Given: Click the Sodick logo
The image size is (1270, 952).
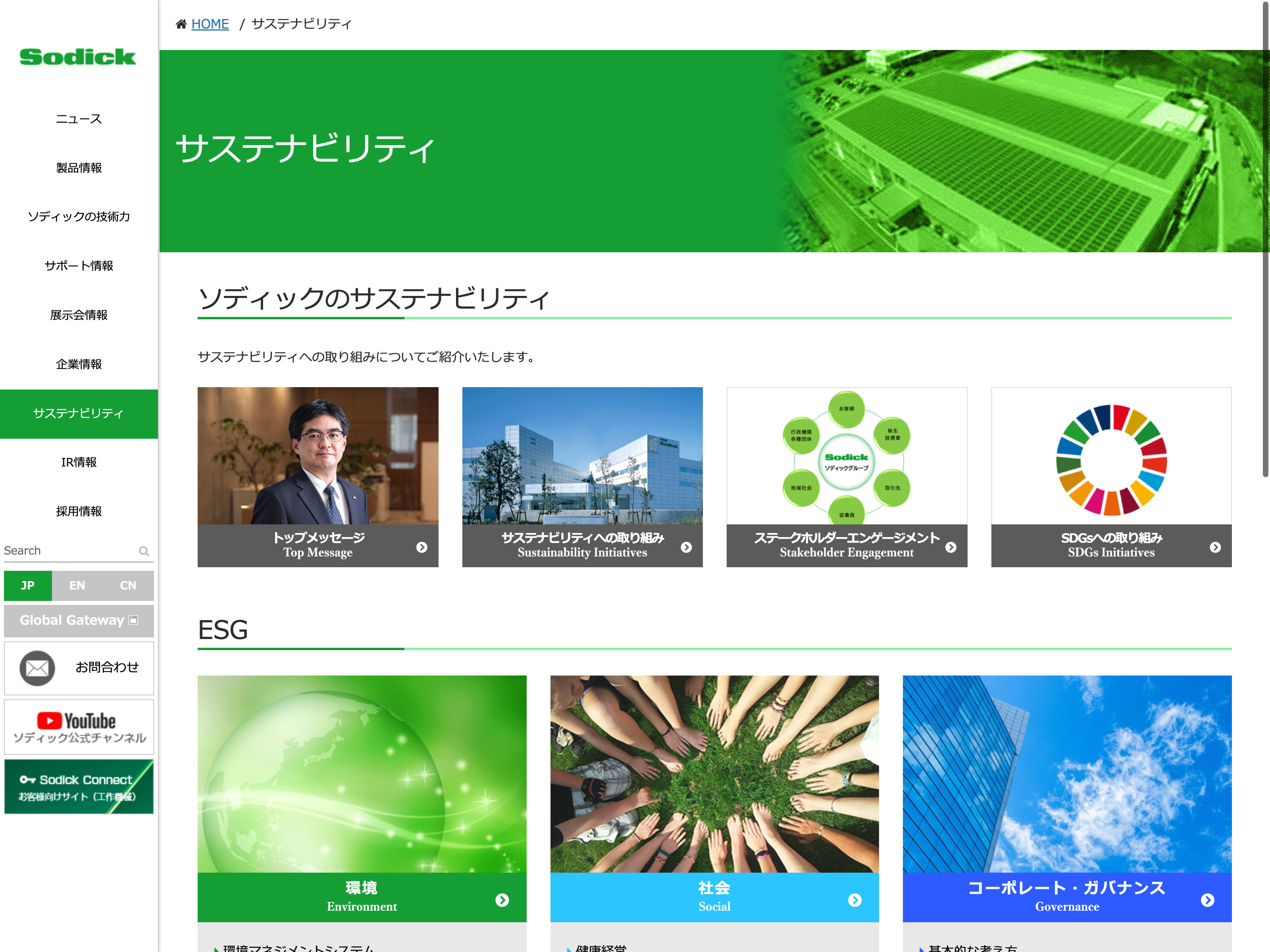Looking at the screenshot, I should coord(78,57).
